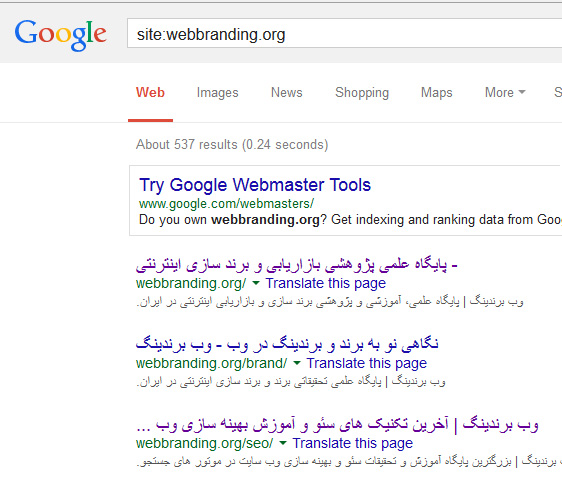This screenshot has width=562, height=483.
Task: Expand arrow next to webbranding.org/ URL
Action: (256, 283)
